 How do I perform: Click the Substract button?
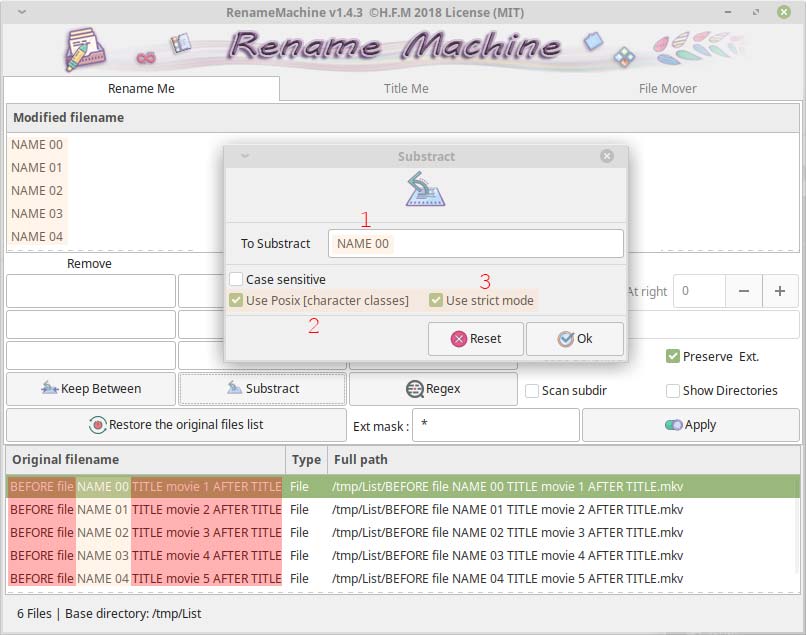(x=262, y=389)
